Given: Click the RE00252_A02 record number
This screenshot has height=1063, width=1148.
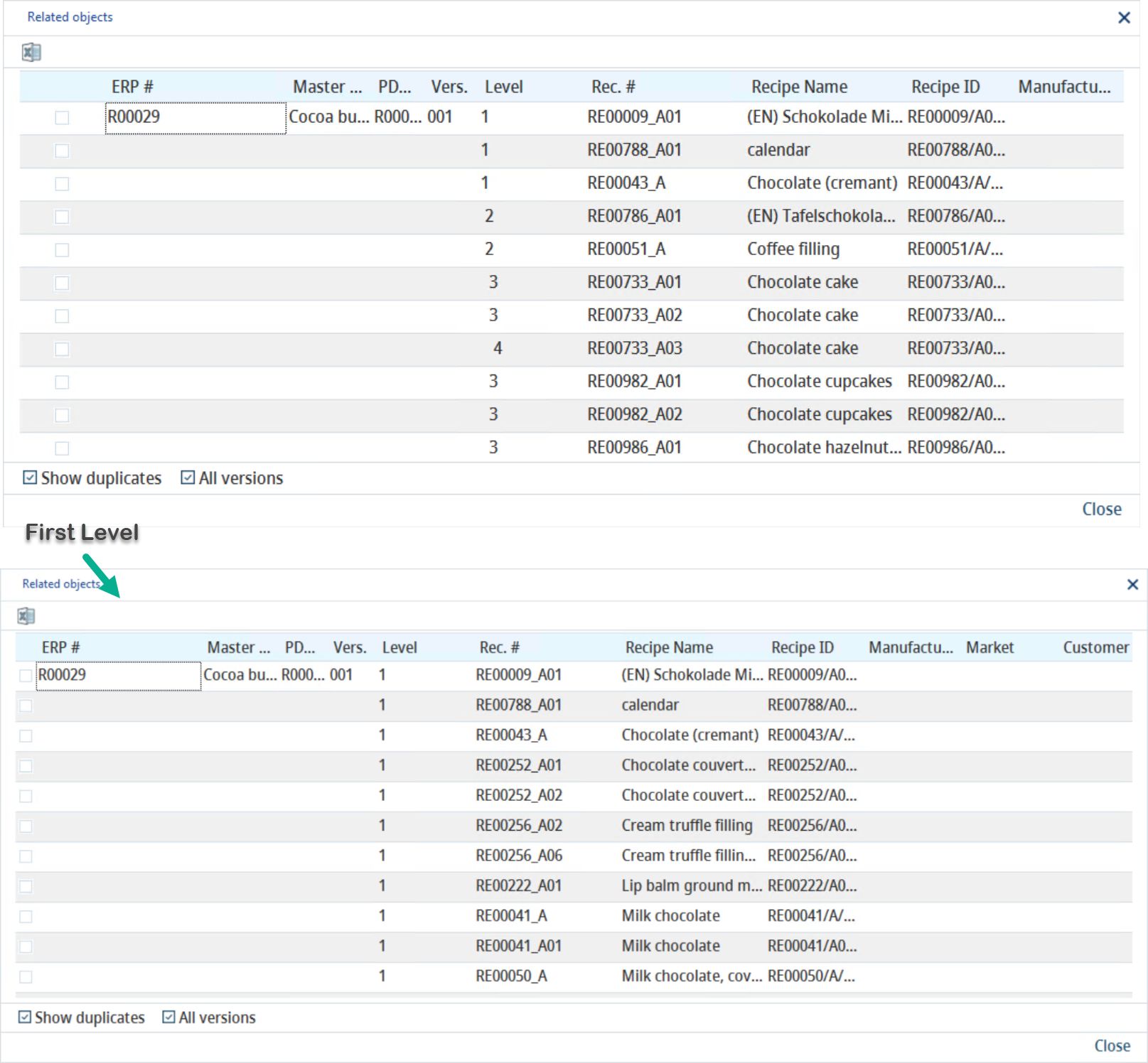Looking at the screenshot, I should [519, 795].
